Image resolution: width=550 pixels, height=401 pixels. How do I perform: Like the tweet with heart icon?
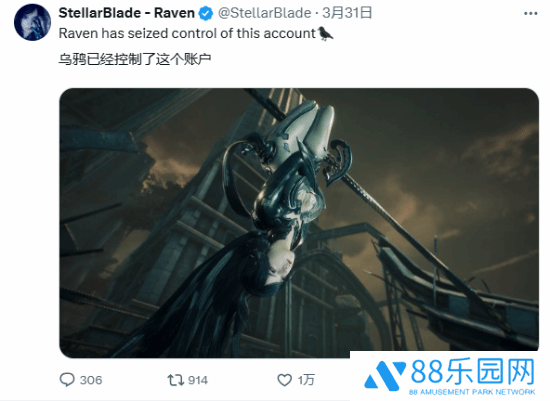[284, 380]
